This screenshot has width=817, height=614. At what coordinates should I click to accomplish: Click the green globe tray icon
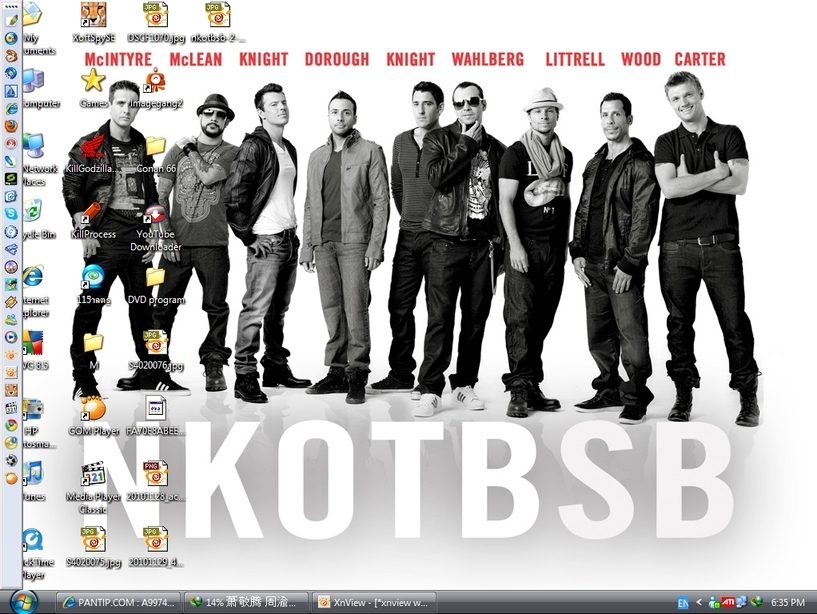point(757,602)
